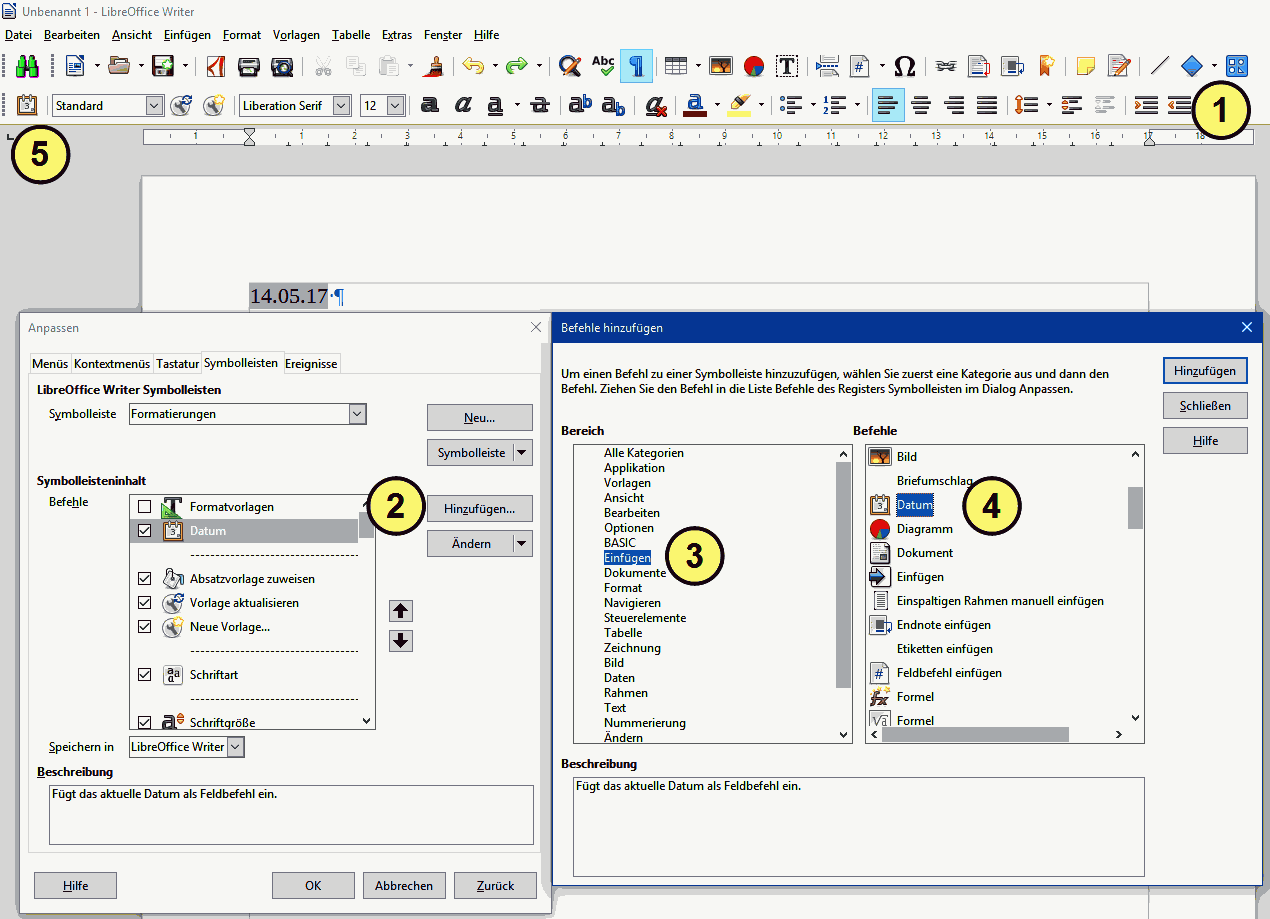Open the Speichern in LibreOffice Writer dropdown

(235, 747)
